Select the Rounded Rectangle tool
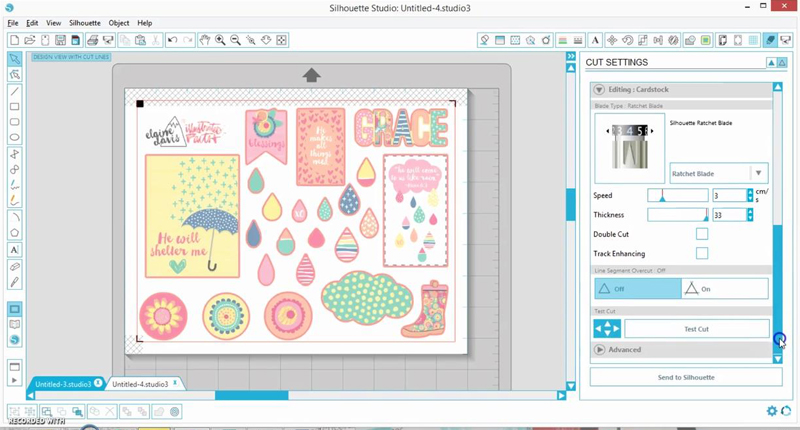This screenshot has width=800, height=430. click(14, 122)
